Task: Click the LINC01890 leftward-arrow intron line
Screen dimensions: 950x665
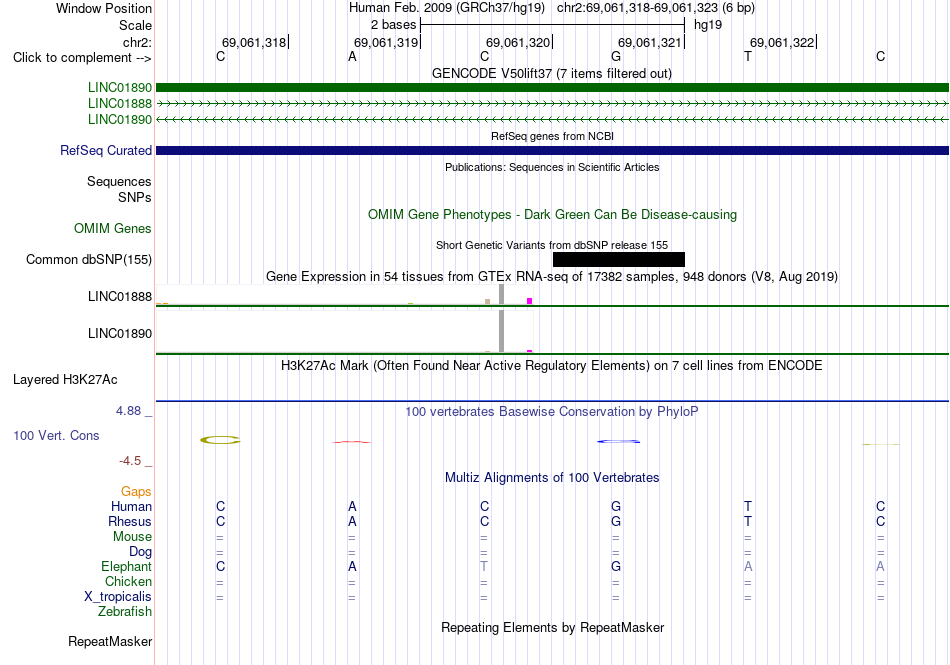Action: tap(552, 119)
